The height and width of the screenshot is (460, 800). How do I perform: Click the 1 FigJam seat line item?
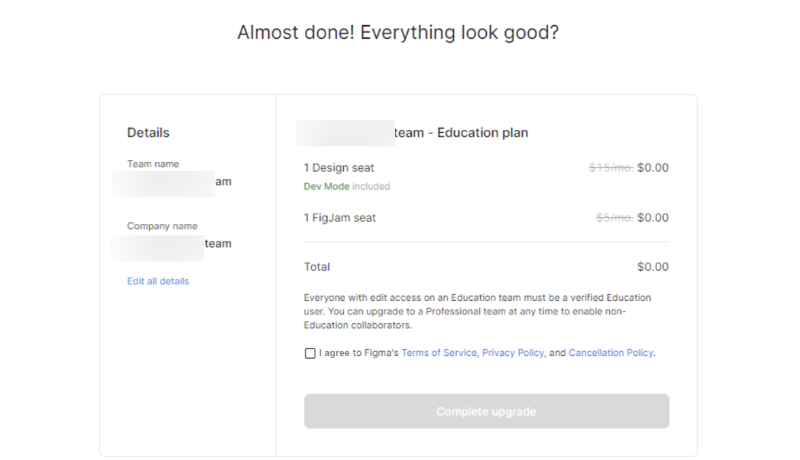tap(339, 217)
